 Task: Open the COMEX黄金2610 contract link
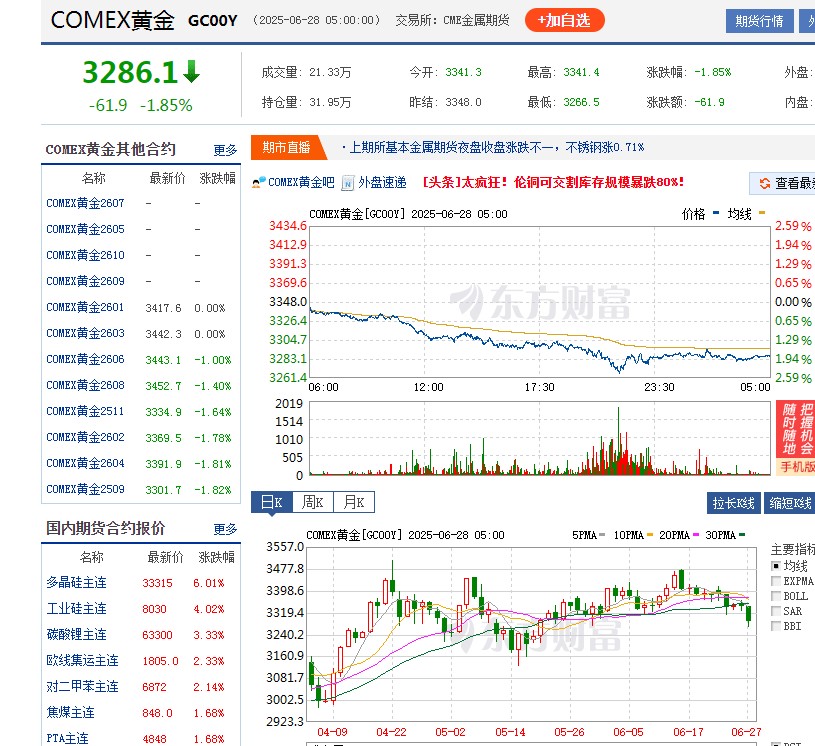click(85, 255)
